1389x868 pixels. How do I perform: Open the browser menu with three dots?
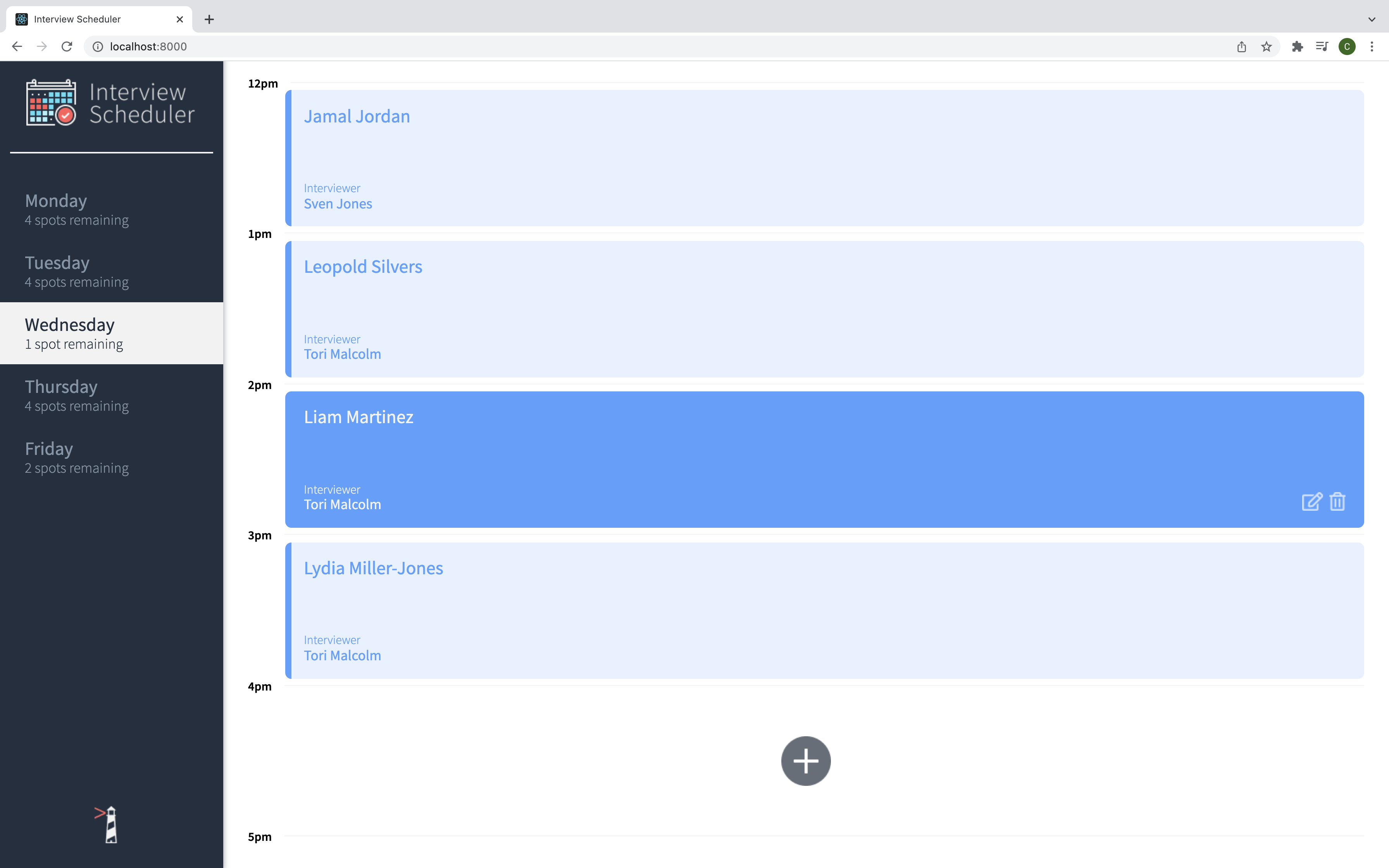(x=1372, y=46)
